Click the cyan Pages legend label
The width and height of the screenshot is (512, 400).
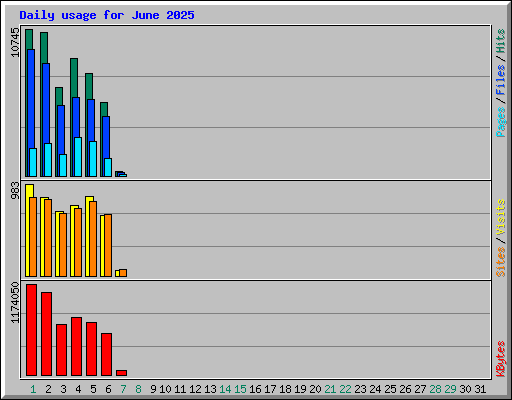(500, 122)
